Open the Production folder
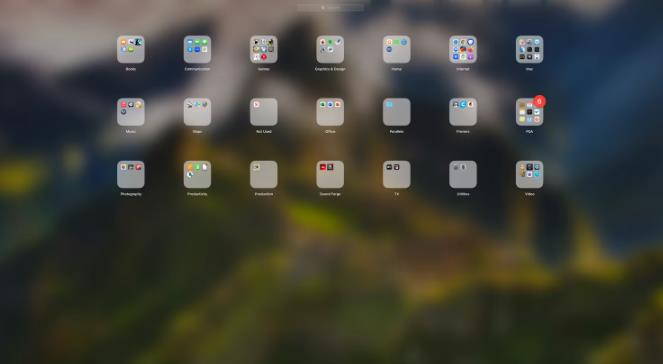 (264, 175)
